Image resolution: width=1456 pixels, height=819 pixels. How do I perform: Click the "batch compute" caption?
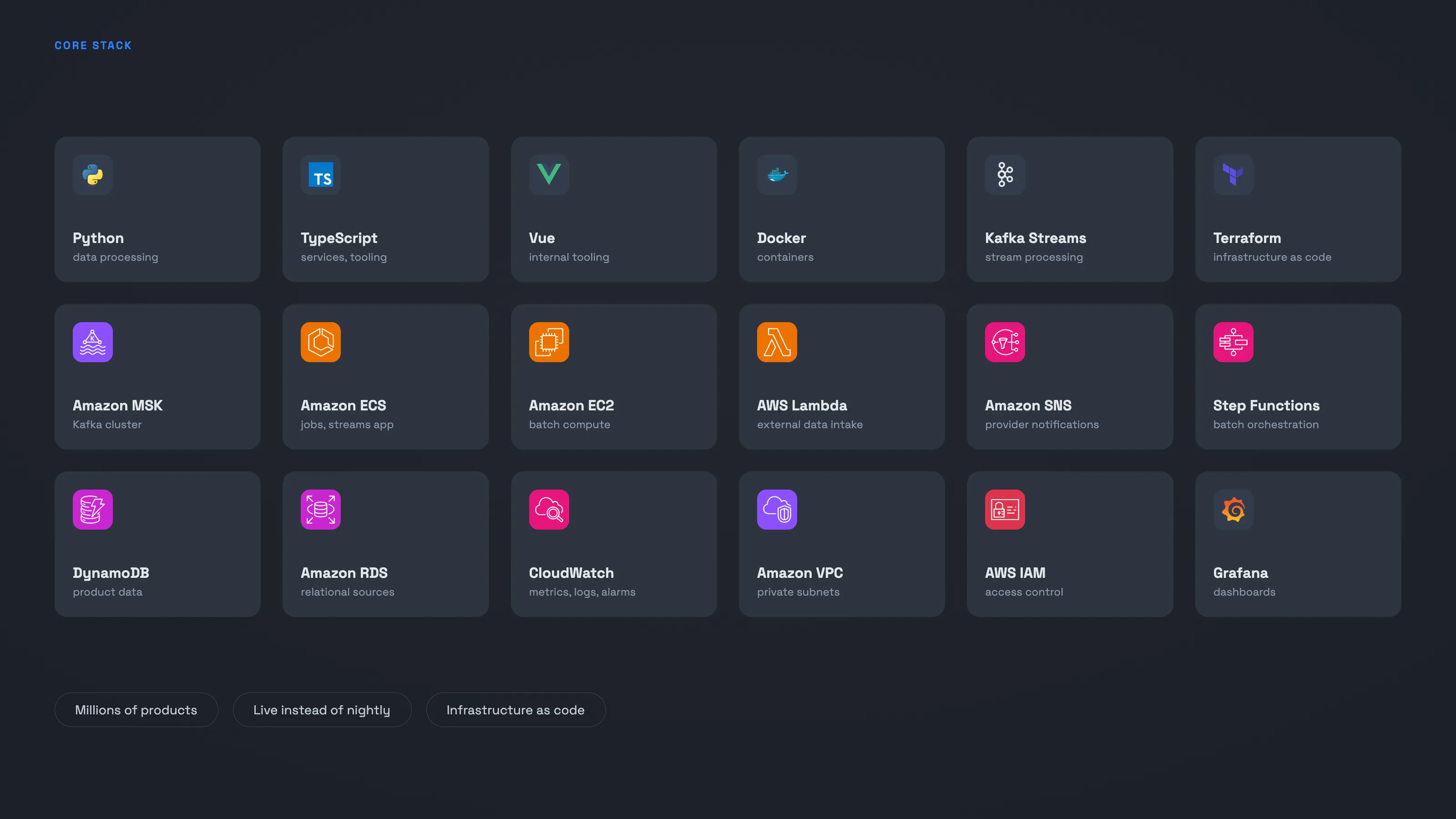pos(570,425)
